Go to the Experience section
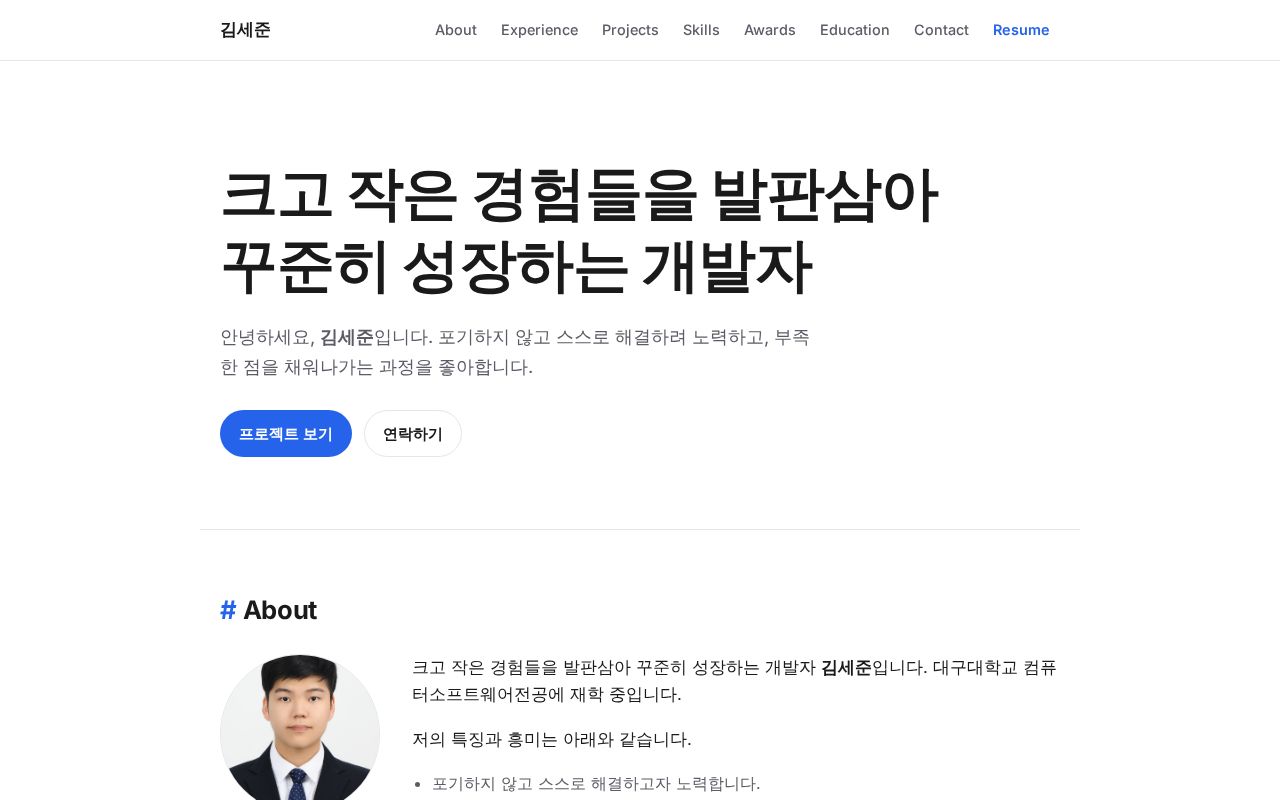 pos(539,30)
